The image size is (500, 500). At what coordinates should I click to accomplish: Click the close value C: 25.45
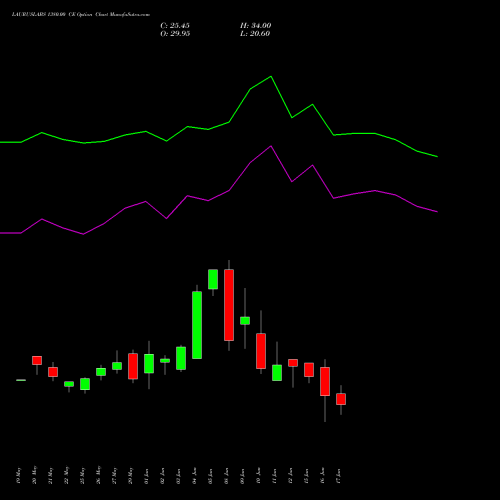tap(175, 26)
